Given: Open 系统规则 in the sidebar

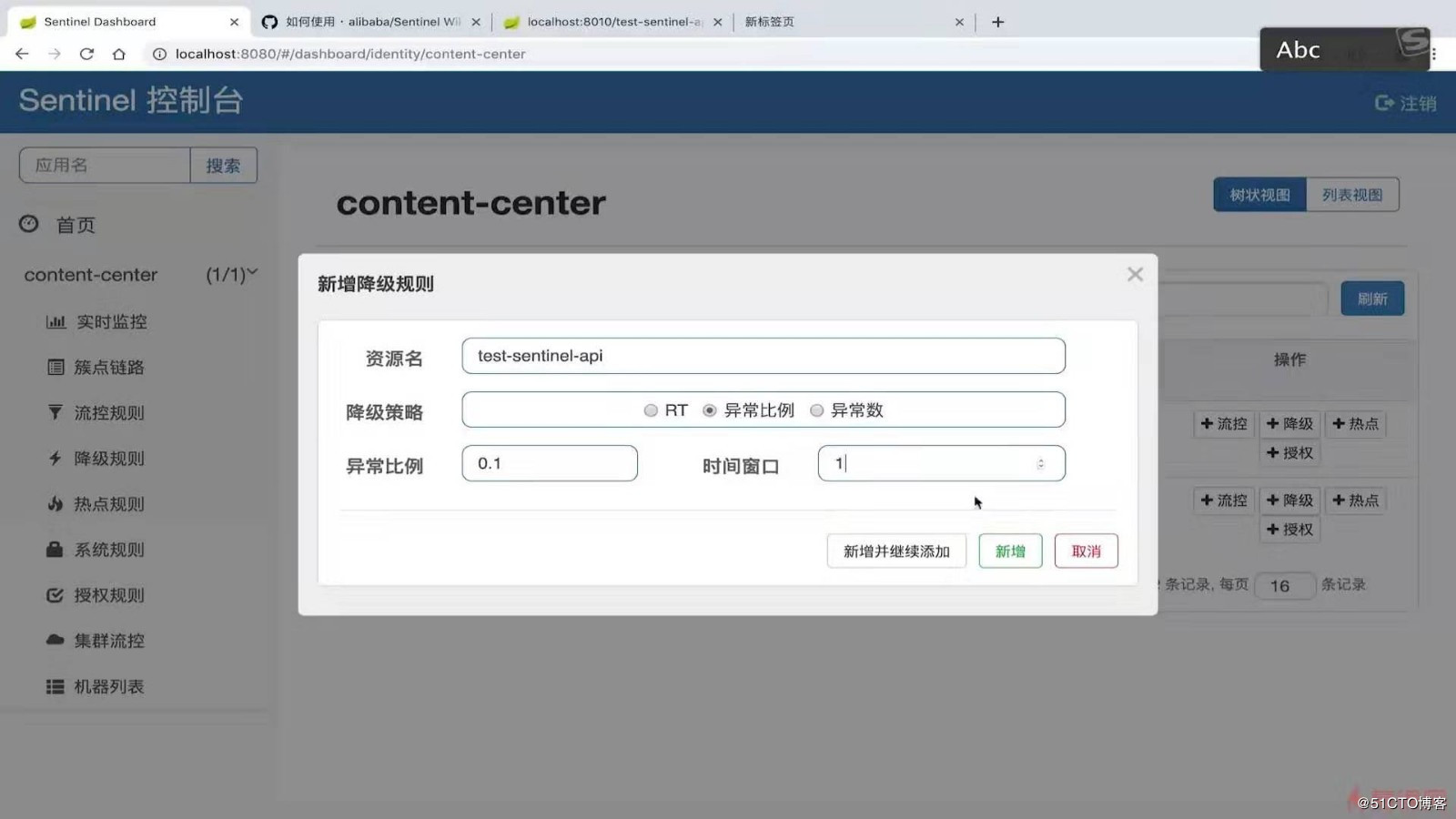Looking at the screenshot, I should tap(108, 549).
